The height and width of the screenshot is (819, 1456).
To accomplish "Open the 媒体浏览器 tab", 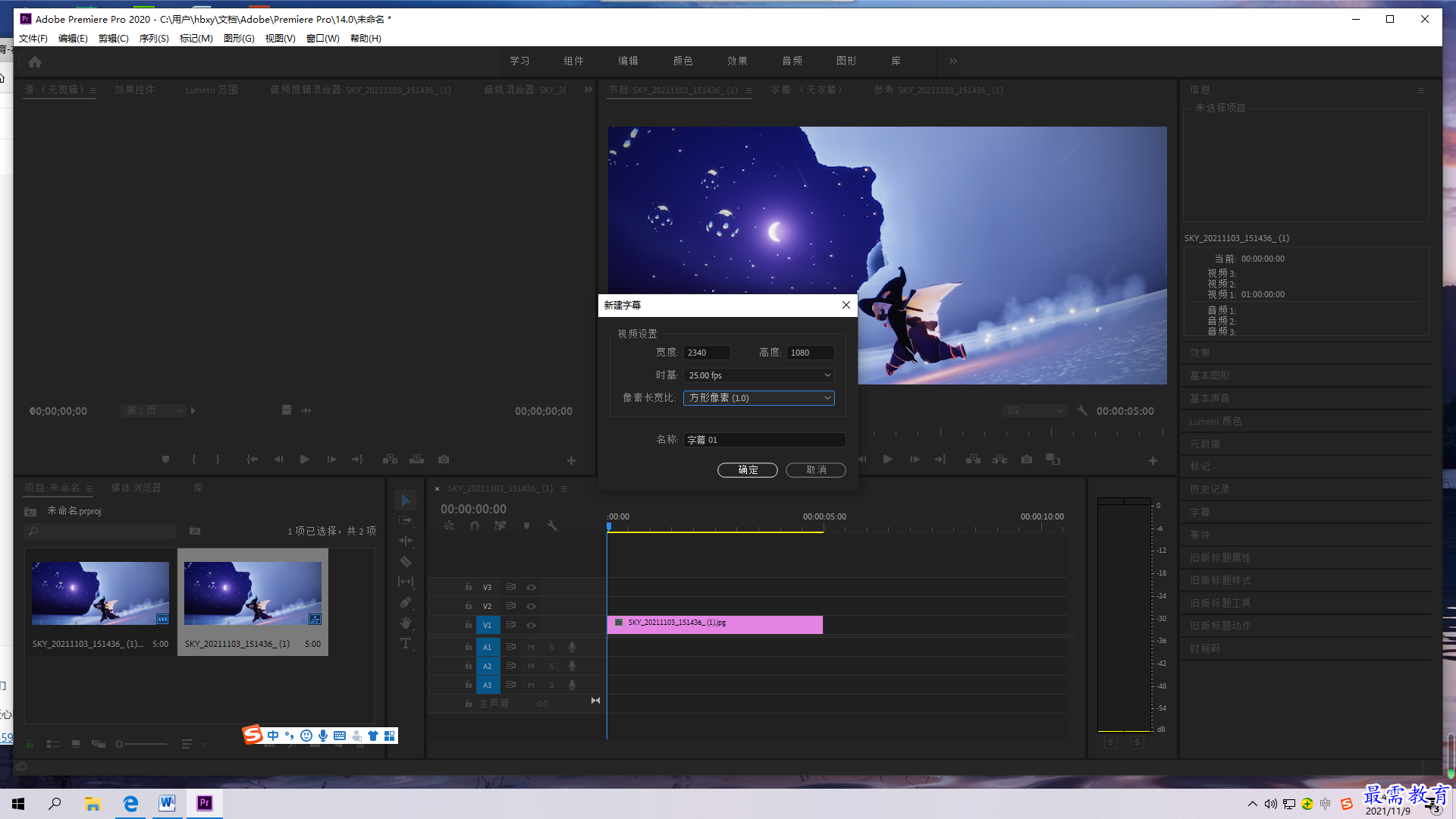I will click(x=136, y=488).
